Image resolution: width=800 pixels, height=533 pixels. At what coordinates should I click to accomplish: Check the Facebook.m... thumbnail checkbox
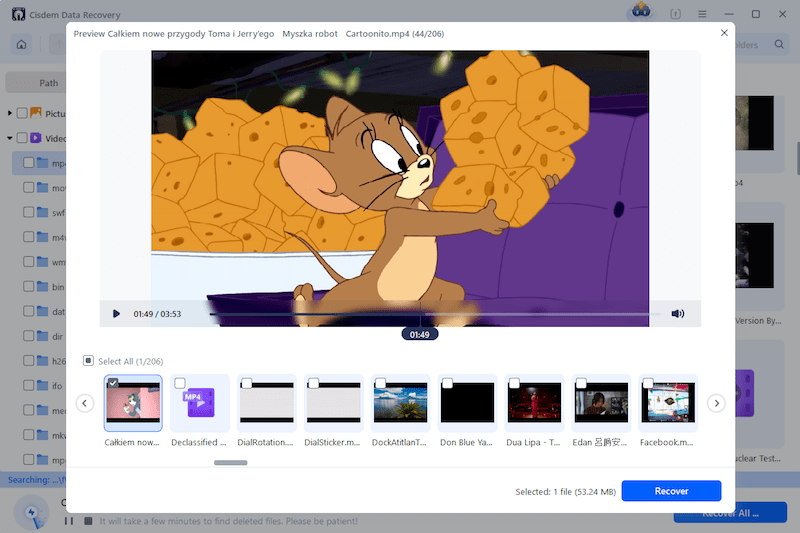pyautogui.click(x=648, y=383)
